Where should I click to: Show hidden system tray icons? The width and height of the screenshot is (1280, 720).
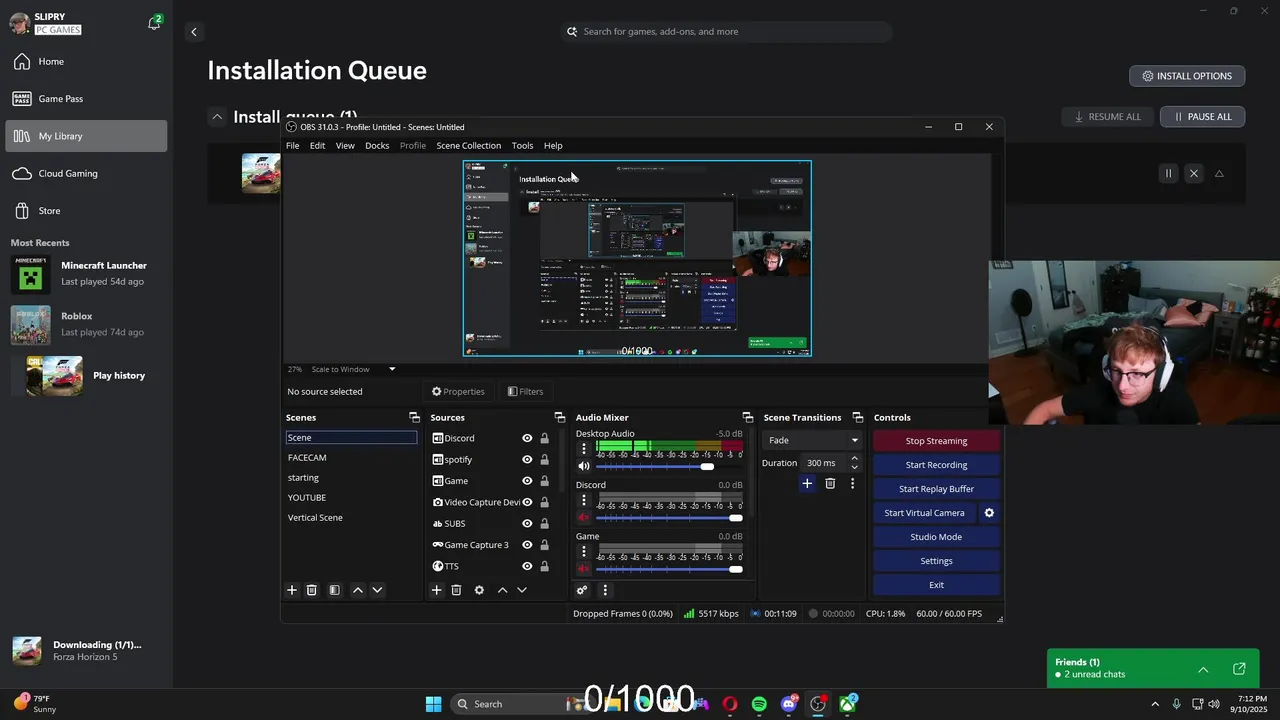tap(1155, 704)
